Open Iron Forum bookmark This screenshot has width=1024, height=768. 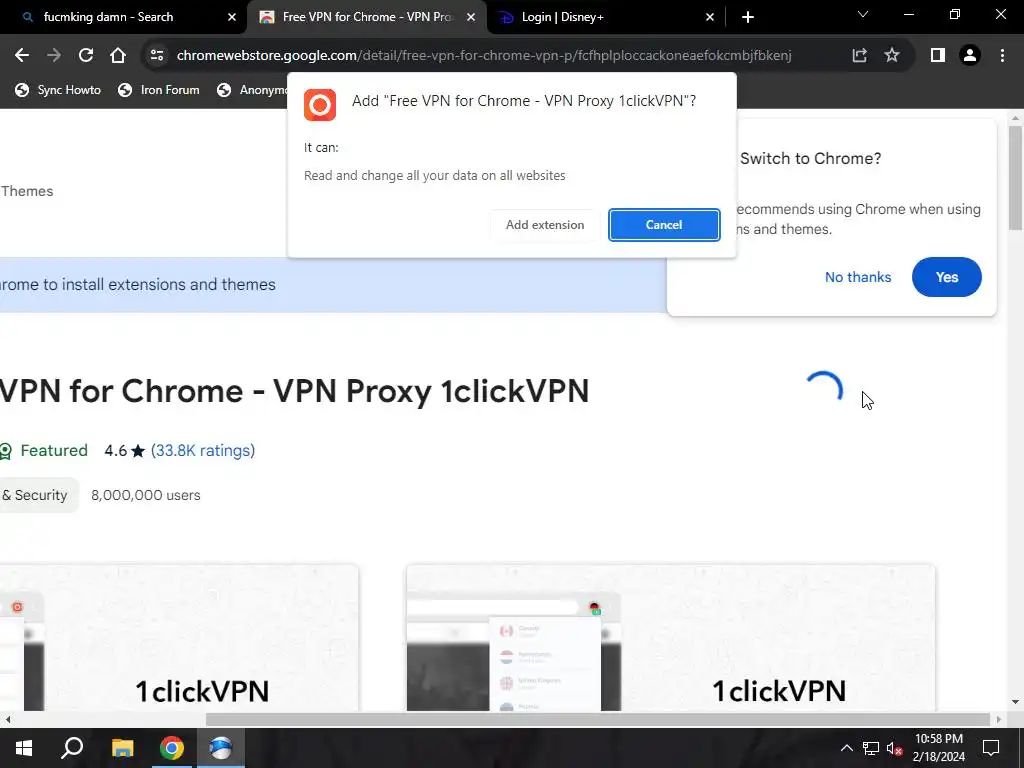[159, 90]
